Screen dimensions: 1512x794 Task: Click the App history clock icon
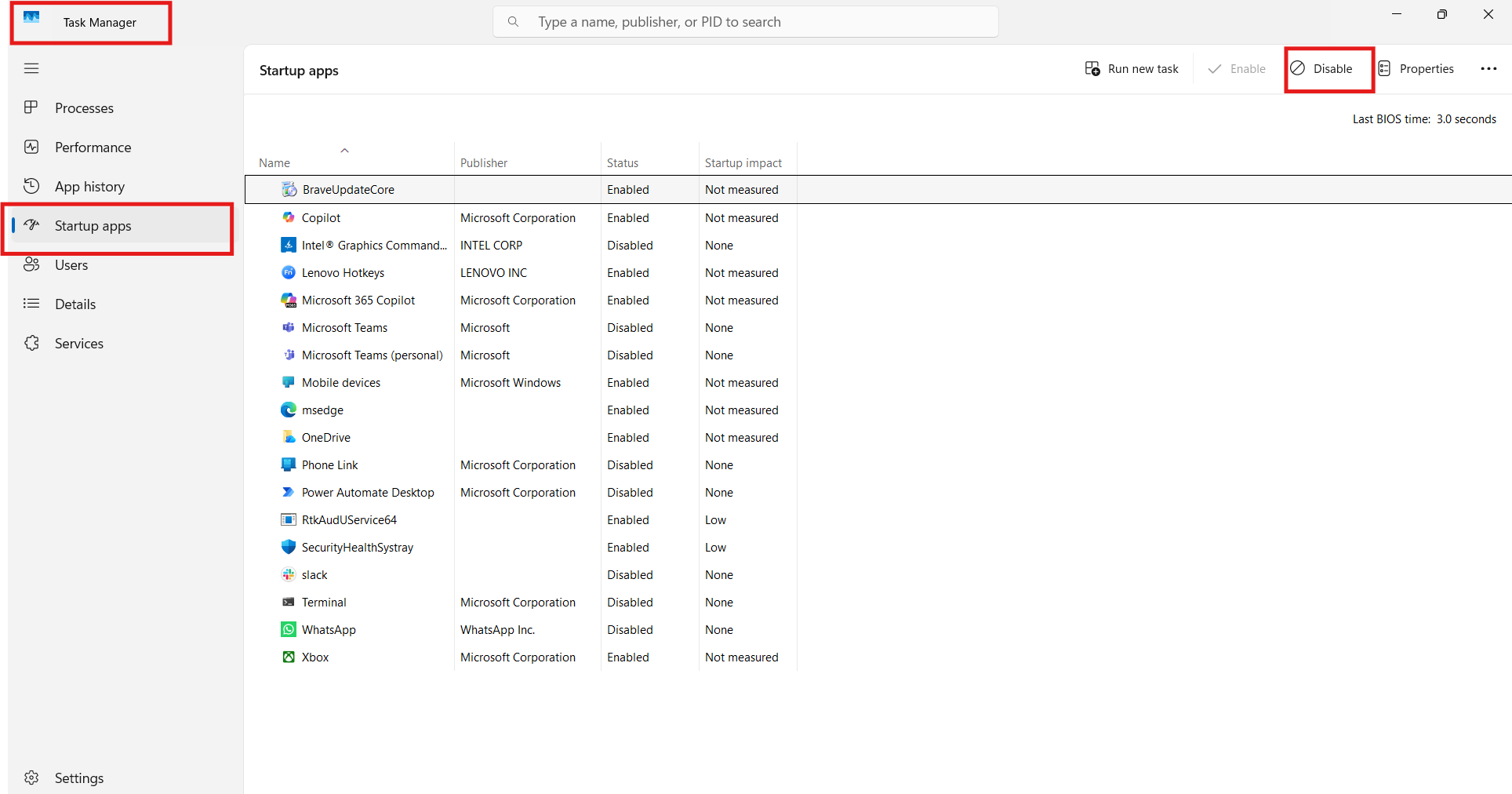tap(31, 186)
